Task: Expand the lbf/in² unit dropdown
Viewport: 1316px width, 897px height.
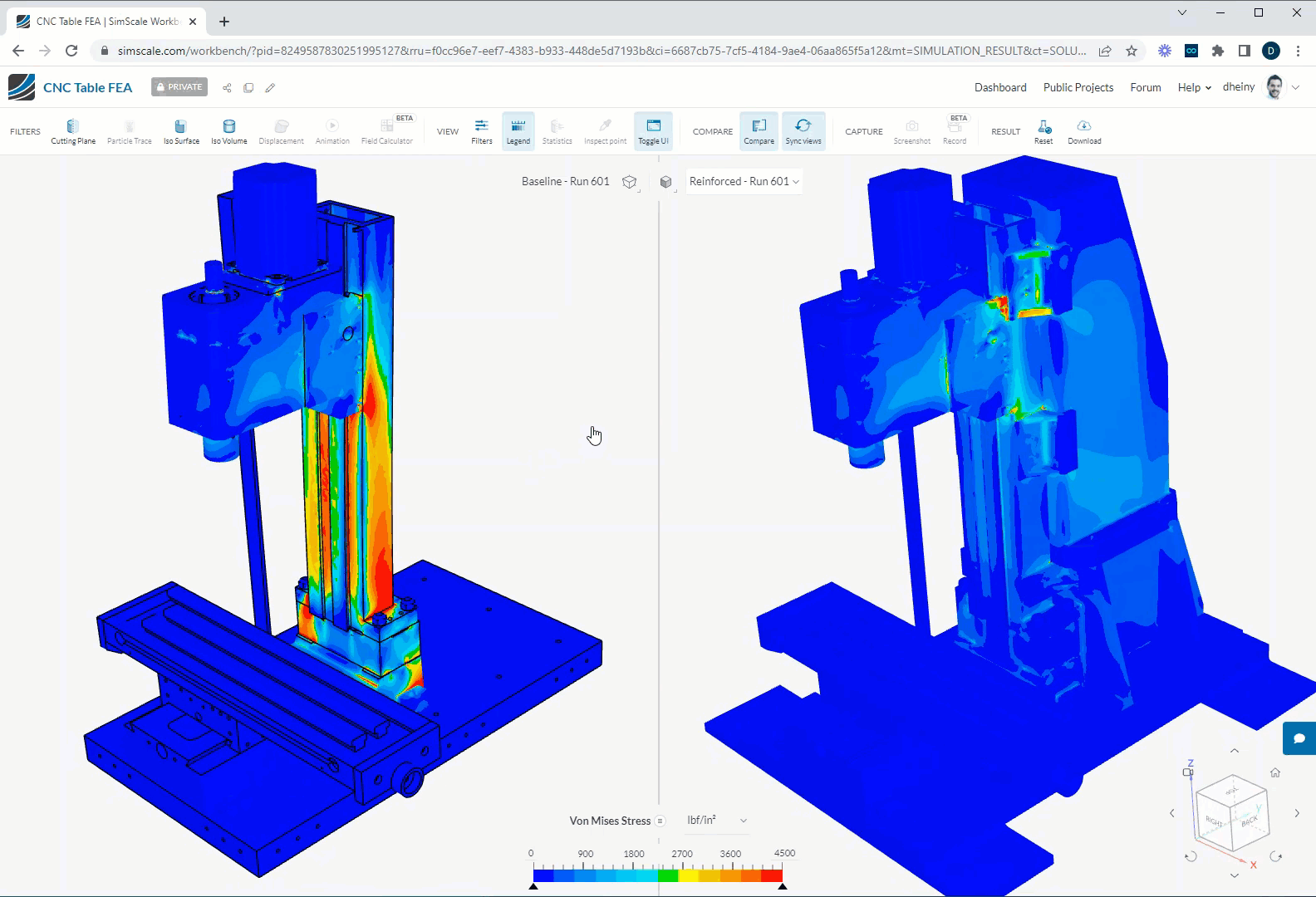Action: (717, 821)
